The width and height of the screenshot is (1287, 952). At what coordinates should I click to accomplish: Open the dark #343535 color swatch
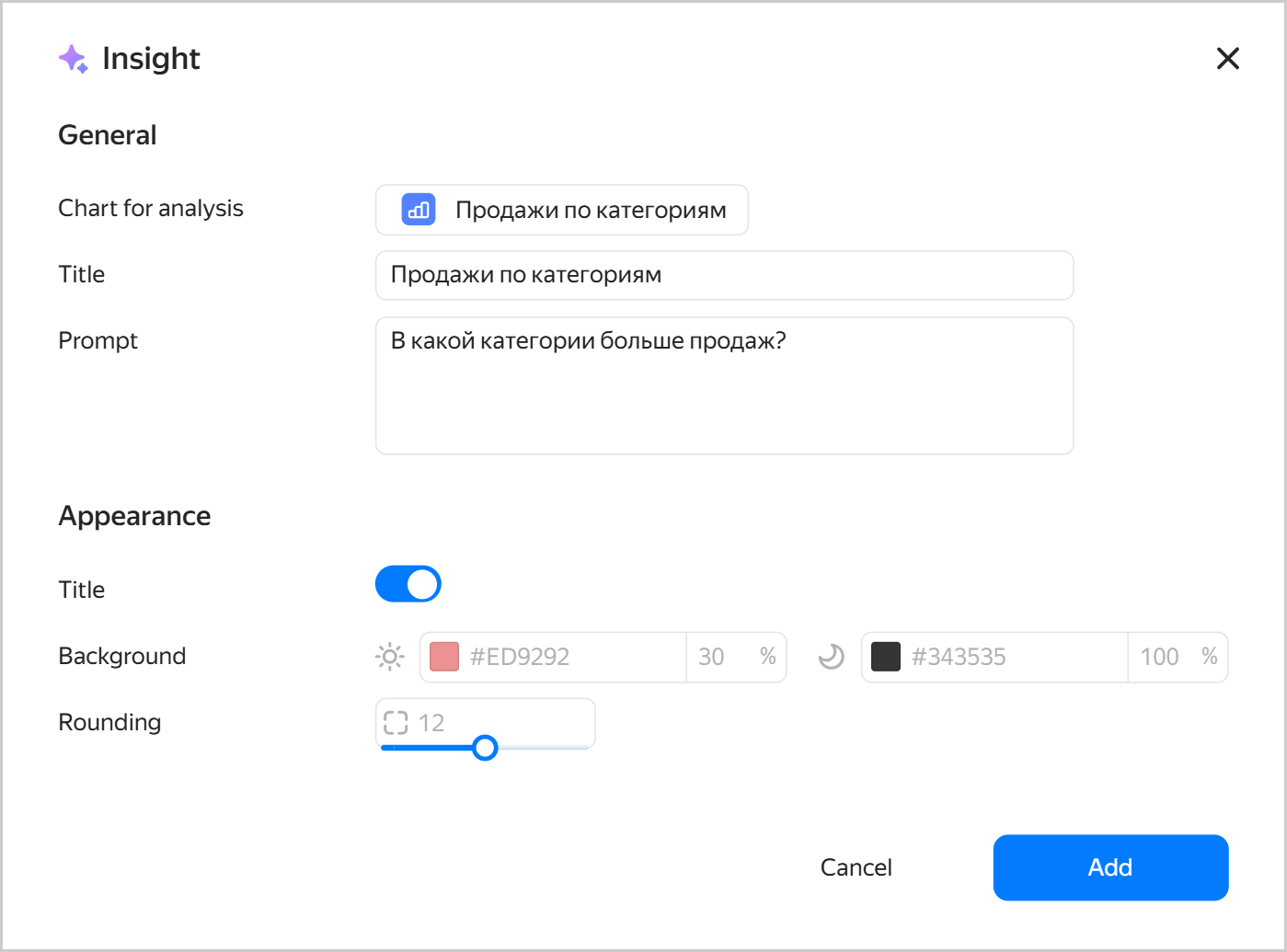886,657
